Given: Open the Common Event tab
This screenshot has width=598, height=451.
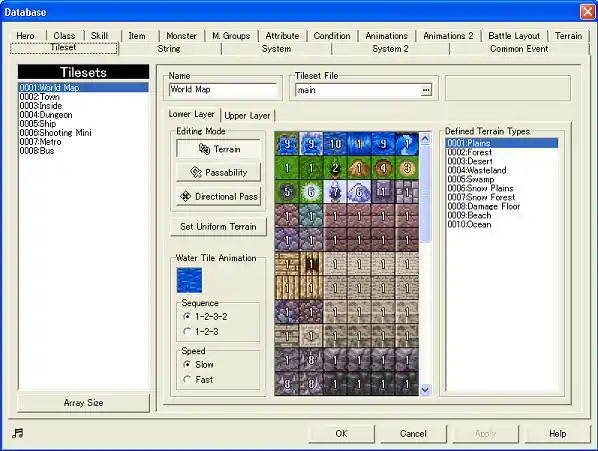Looking at the screenshot, I should click(x=519, y=49).
